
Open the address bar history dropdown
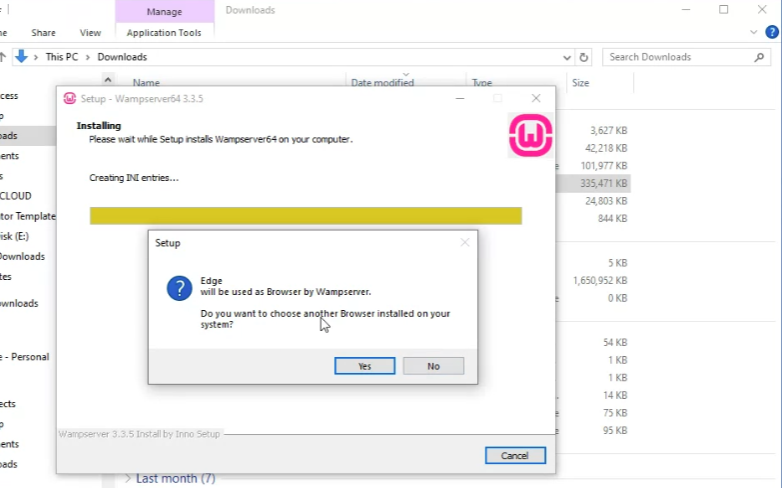click(567, 57)
